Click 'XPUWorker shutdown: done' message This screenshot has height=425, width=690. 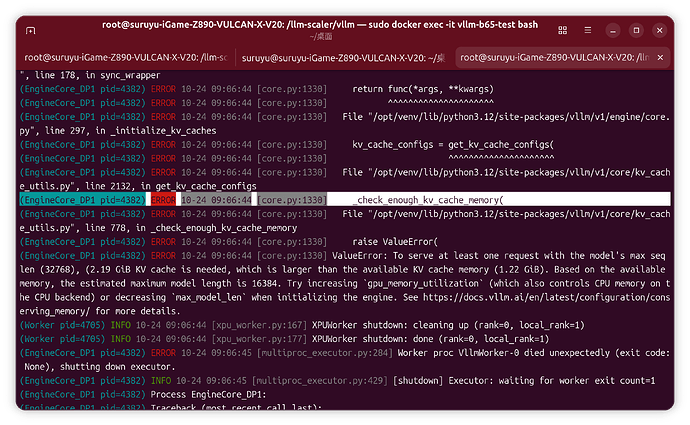click(373, 339)
